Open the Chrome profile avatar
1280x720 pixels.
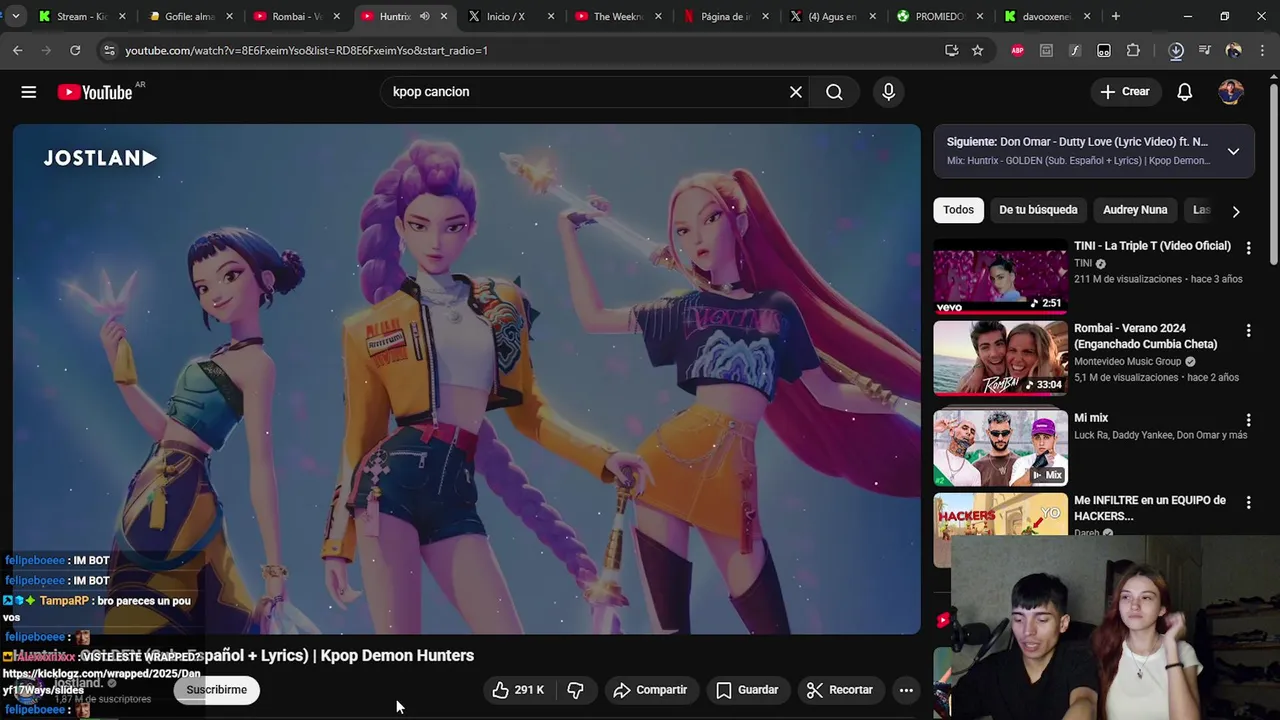(x=1234, y=50)
